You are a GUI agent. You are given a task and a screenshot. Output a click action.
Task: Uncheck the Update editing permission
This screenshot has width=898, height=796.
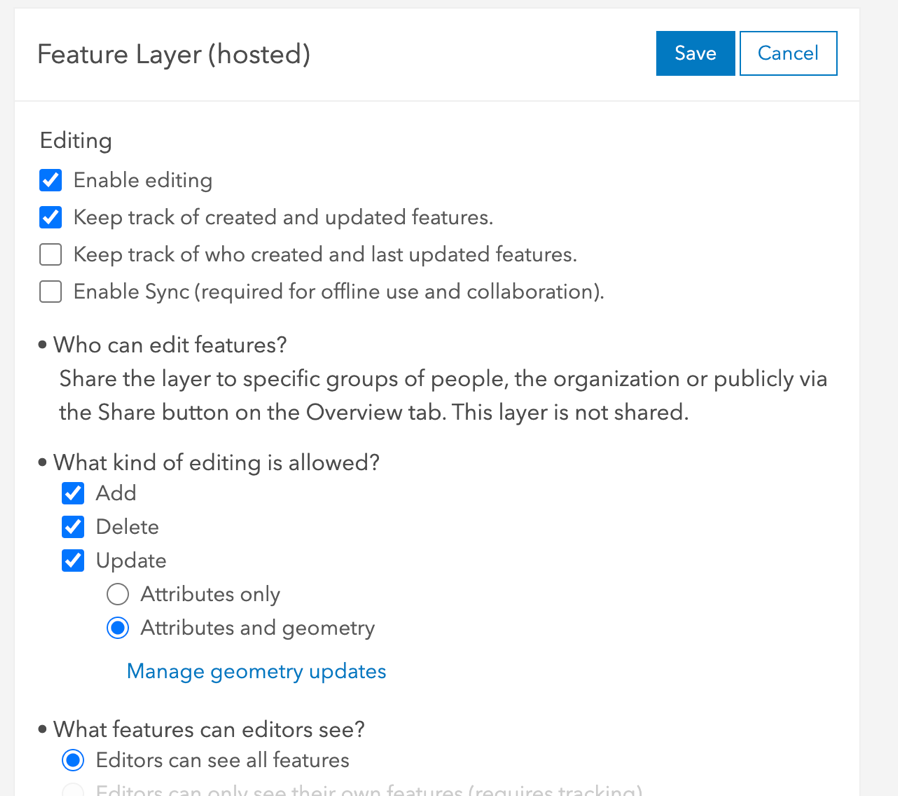pyautogui.click(x=73, y=560)
